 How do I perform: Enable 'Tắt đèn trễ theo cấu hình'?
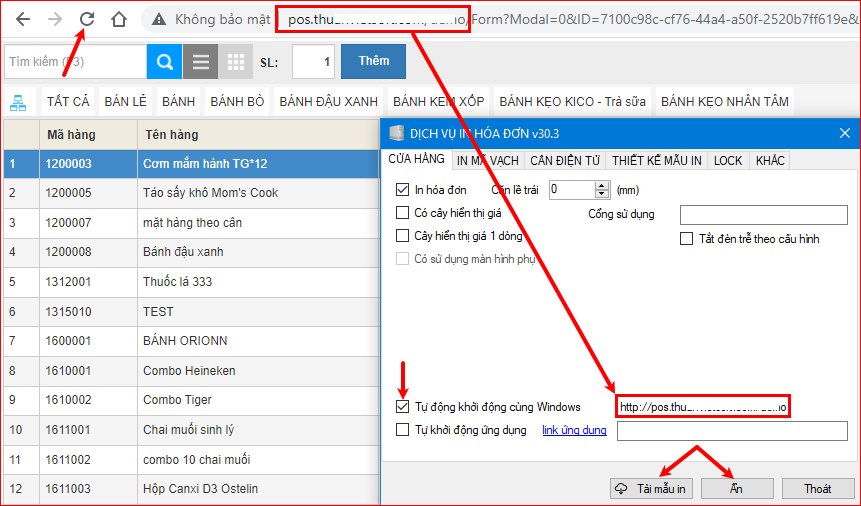687,239
